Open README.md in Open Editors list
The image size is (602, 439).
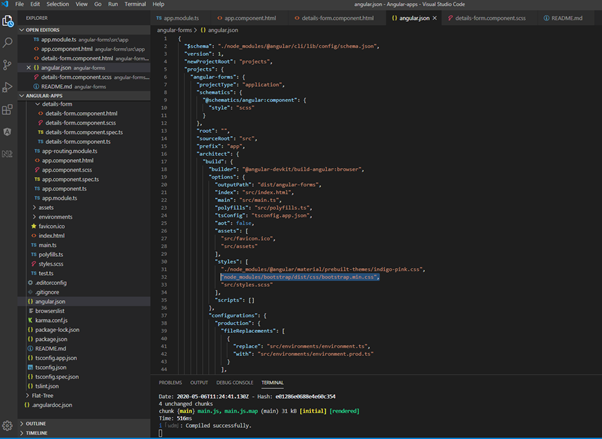click(84, 86)
